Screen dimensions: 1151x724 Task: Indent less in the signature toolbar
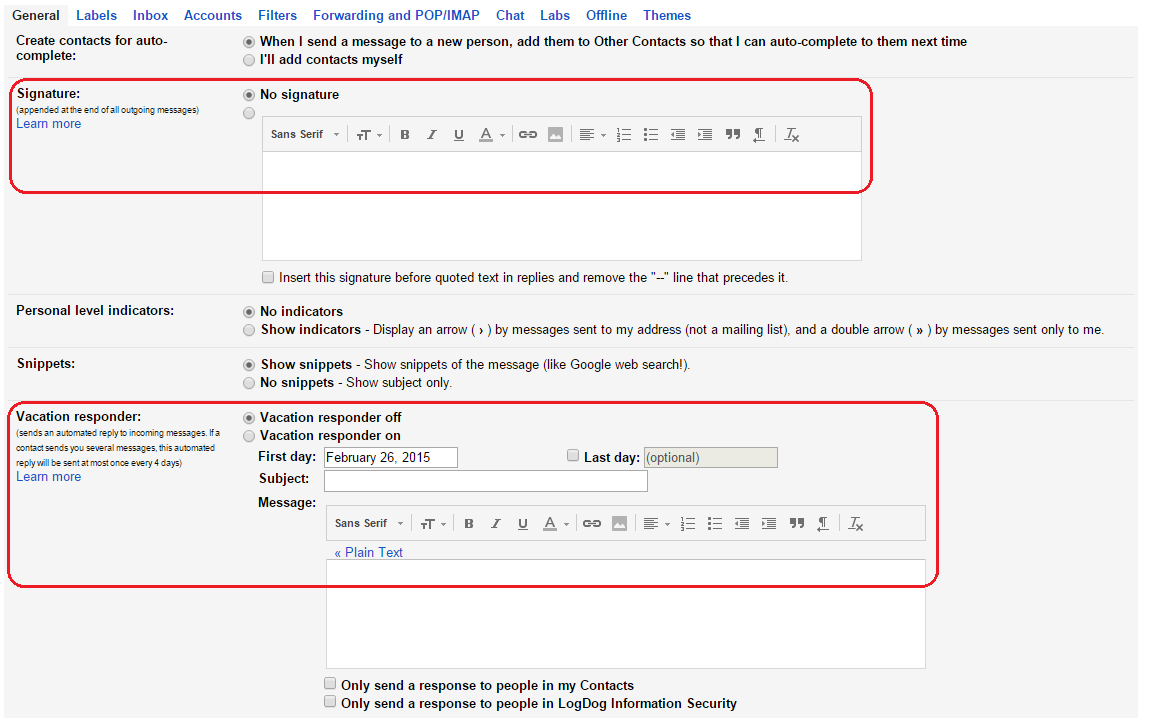coord(678,134)
